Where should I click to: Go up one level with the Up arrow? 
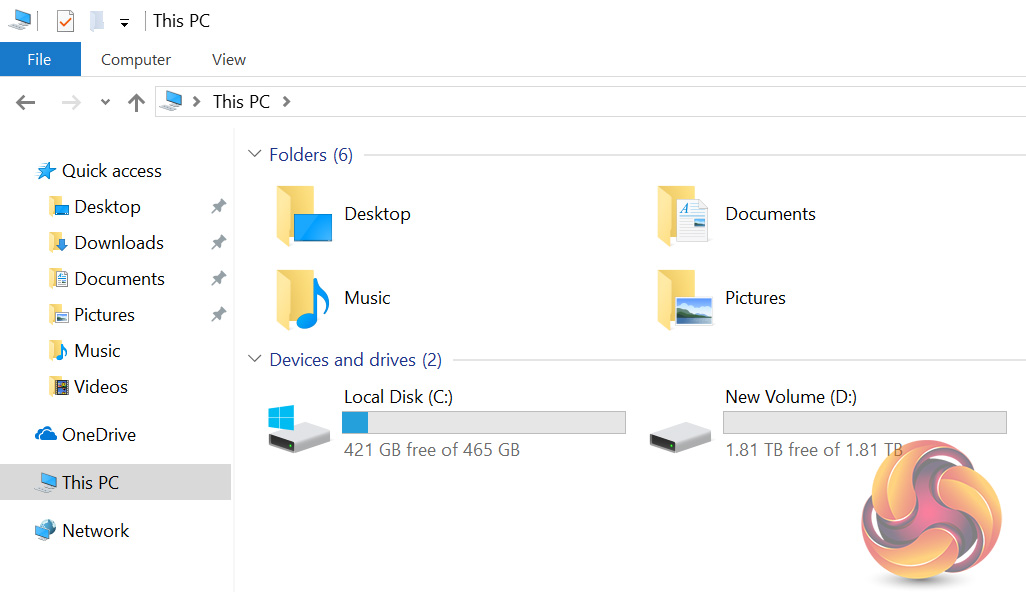(x=137, y=102)
